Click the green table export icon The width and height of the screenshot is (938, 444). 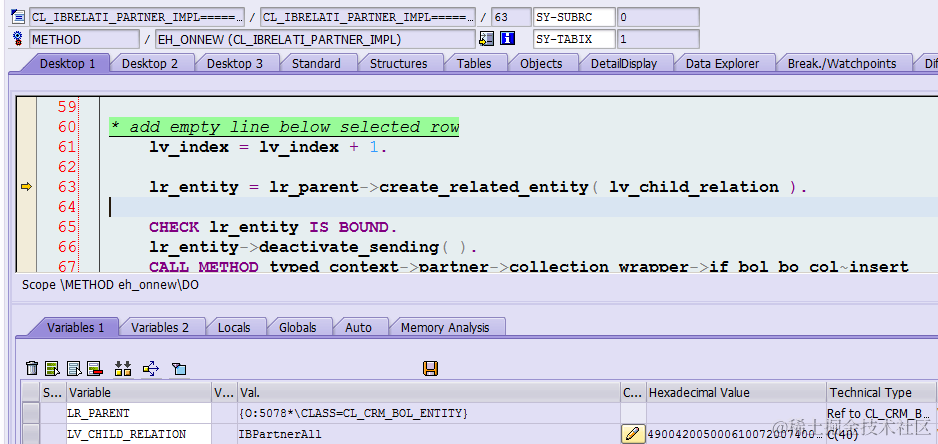tap(53, 369)
